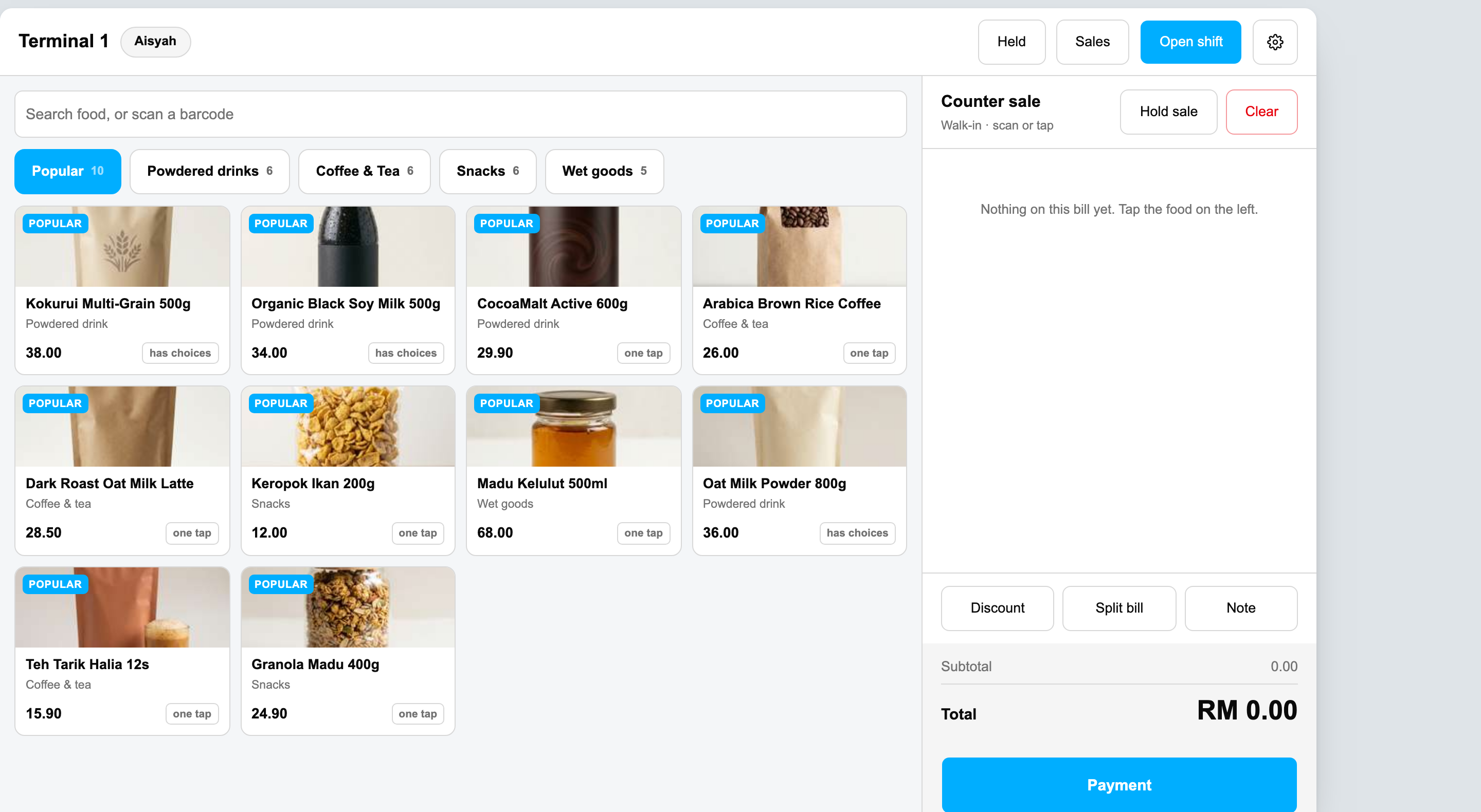Open the Sales view
This screenshot has height=812, width=1481.
coord(1092,42)
